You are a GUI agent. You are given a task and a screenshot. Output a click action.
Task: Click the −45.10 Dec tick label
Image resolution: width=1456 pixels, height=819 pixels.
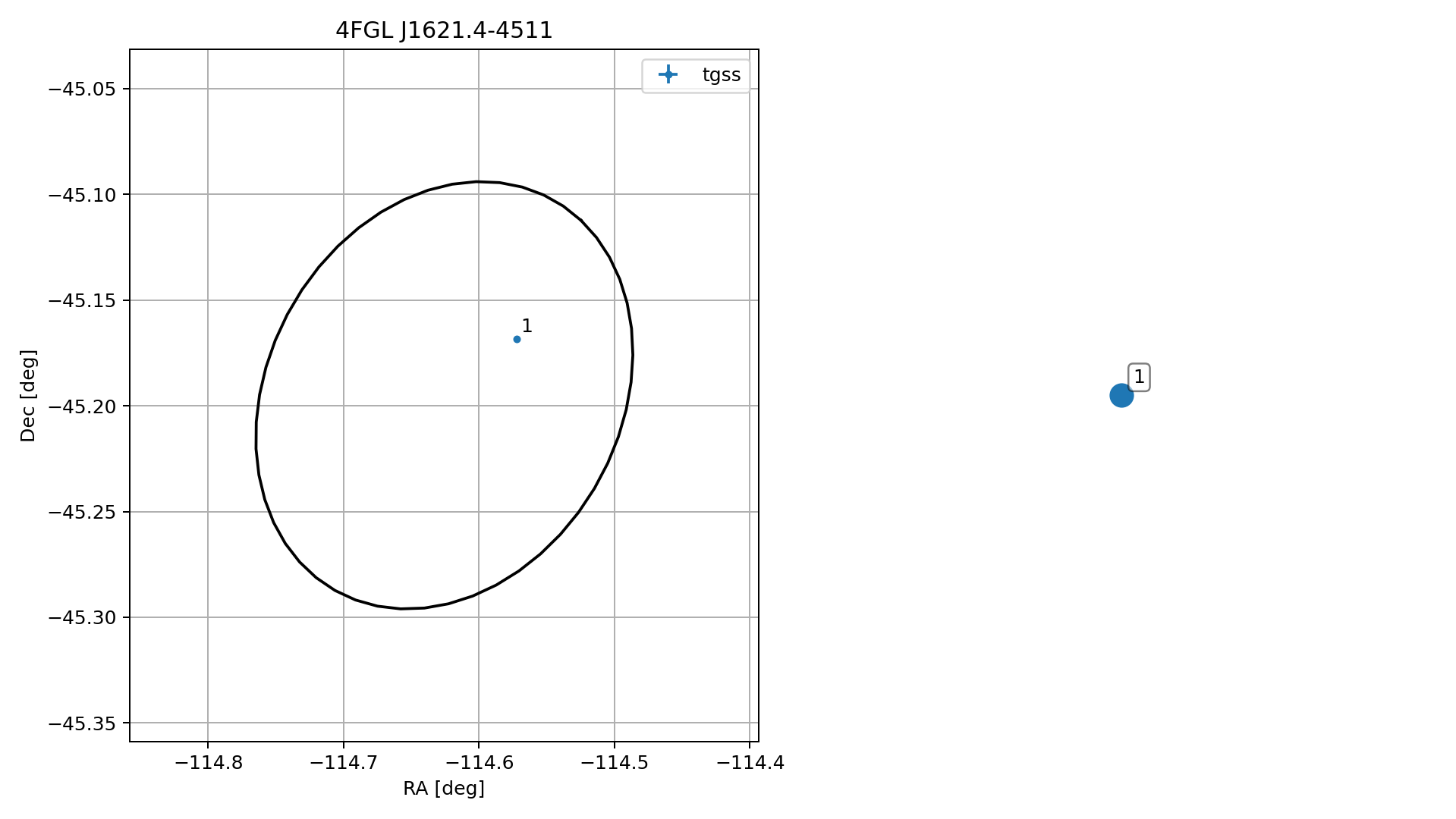tap(82, 195)
